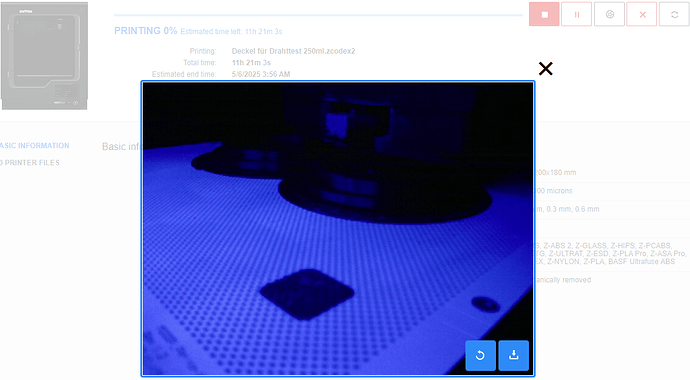Select the Zortrax printer thumbnail image
Viewport: 690px width, 380px height.
(x=44, y=56)
